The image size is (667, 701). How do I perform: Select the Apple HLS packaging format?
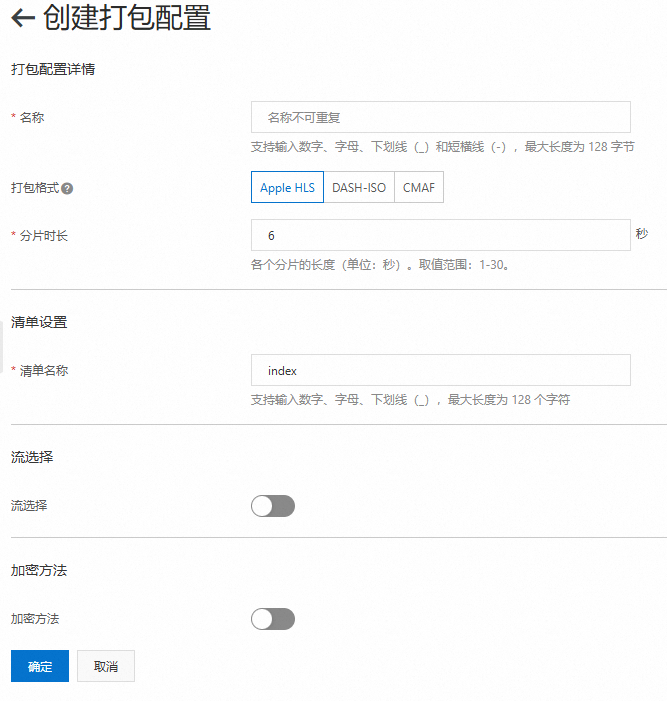click(287, 187)
